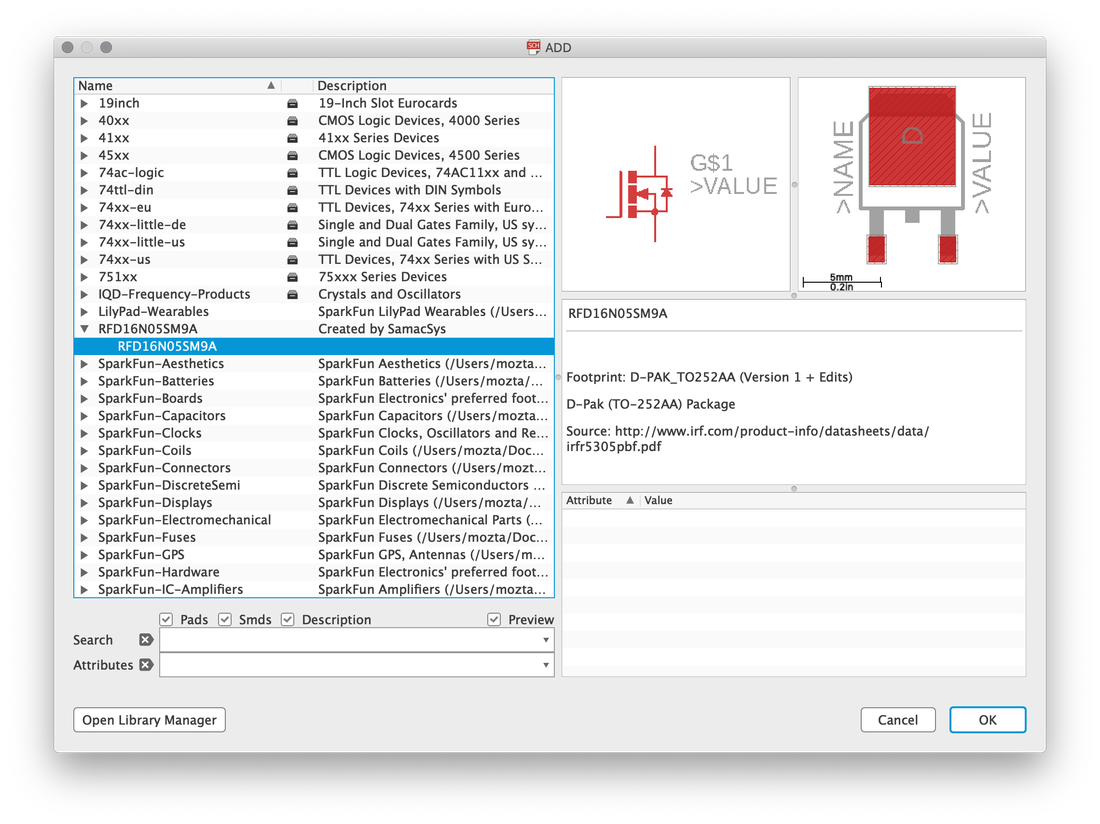The image size is (1100, 824).
Task: Toggle the Description checkbox
Action: pyautogui.click(x=287, y=619)
